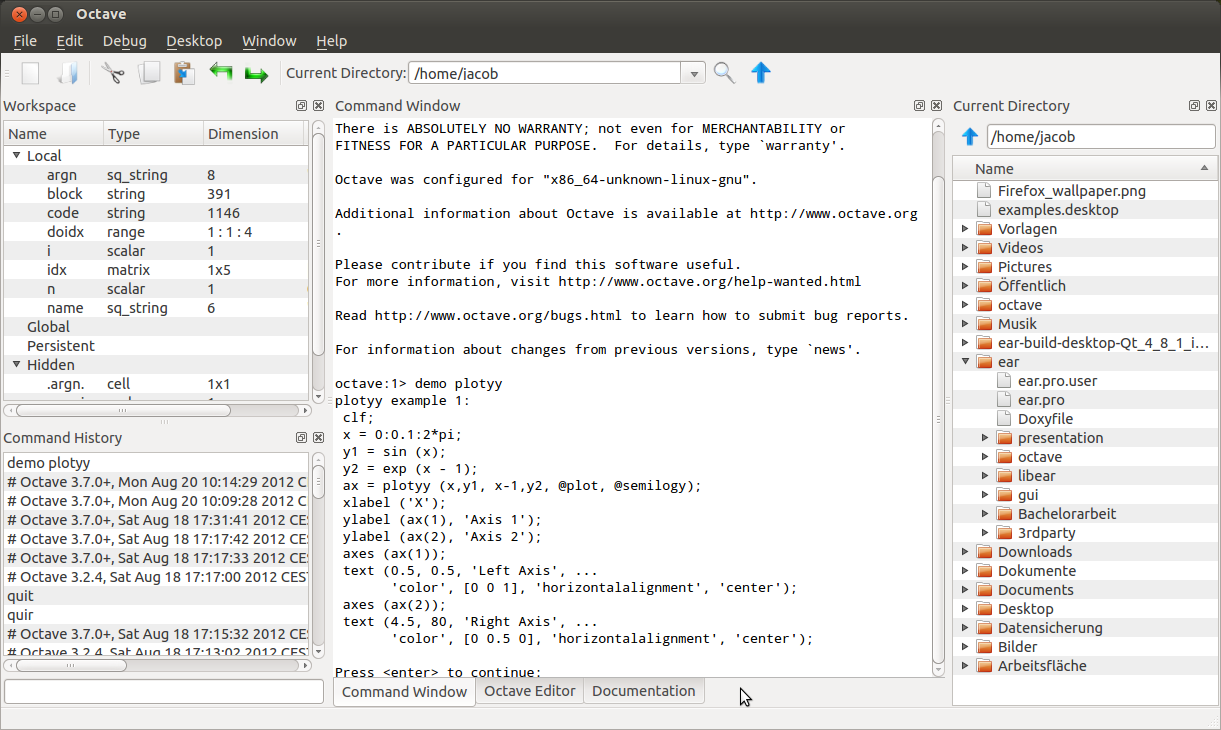The width and height of the screenshot is (1221, 730).
Task: Select the 'doidx' variable row
Action: (x=157, y=232)
